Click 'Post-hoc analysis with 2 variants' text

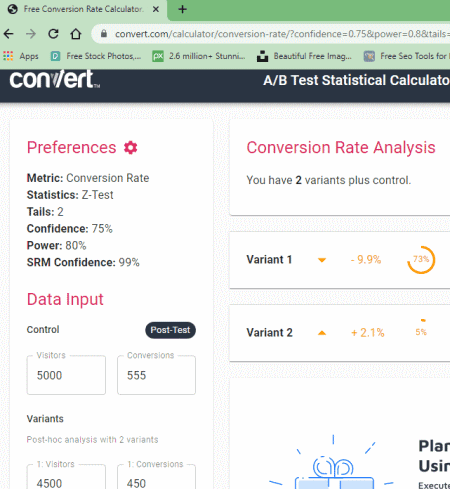pos(92,440)
